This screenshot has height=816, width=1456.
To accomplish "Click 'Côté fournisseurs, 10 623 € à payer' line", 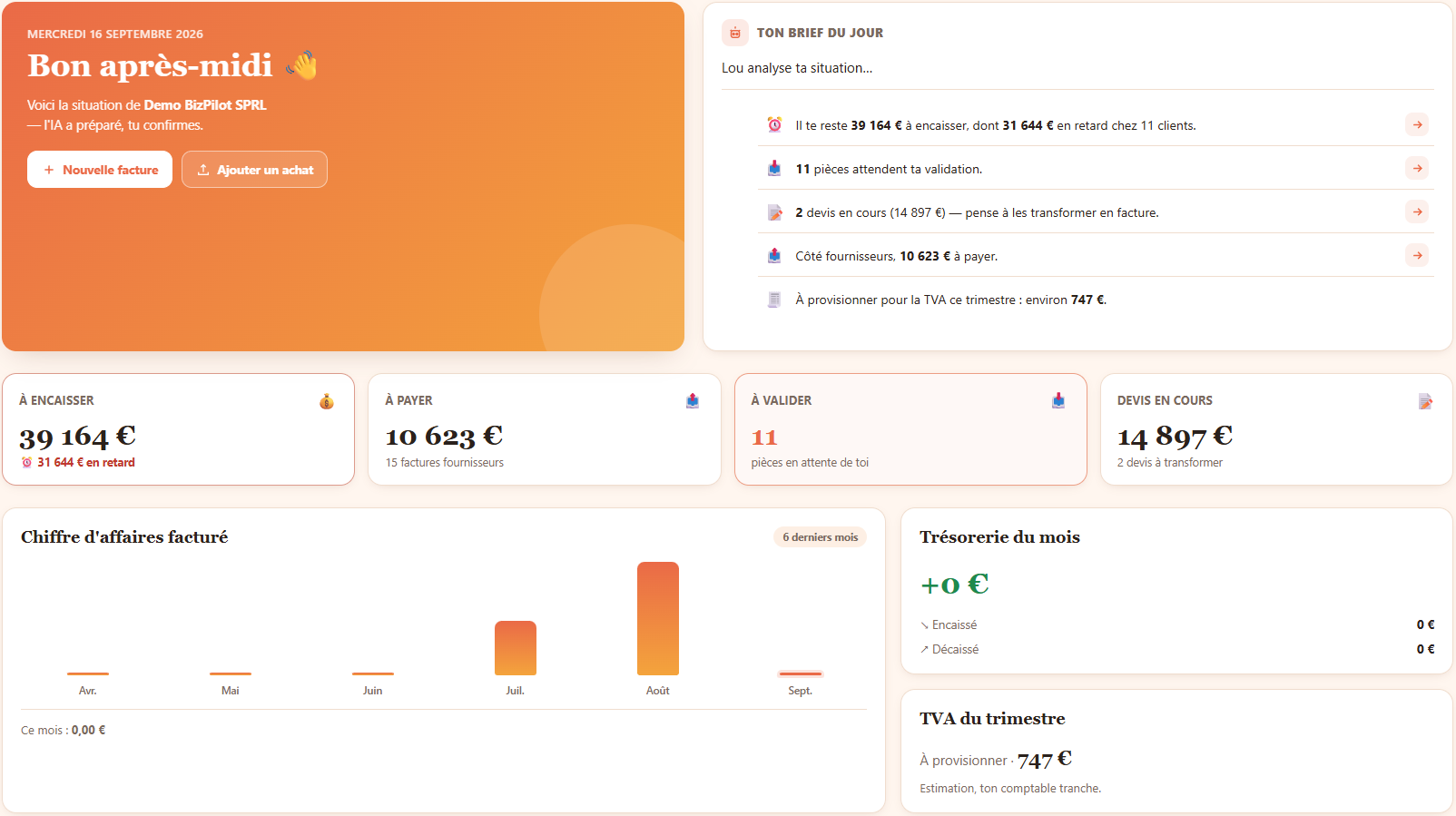I will (1096, 256).
